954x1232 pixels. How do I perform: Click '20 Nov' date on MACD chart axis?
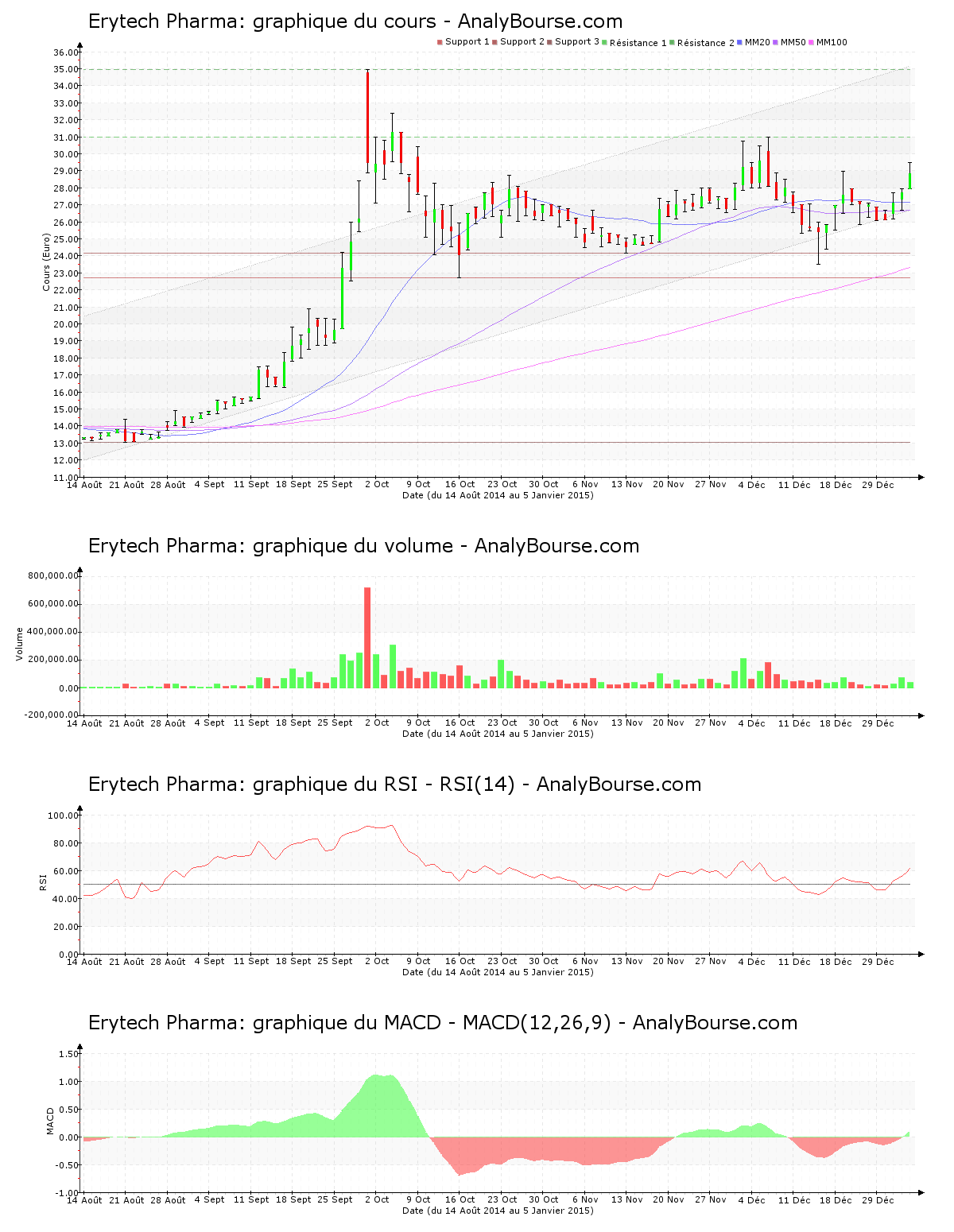pos(669,1199)
